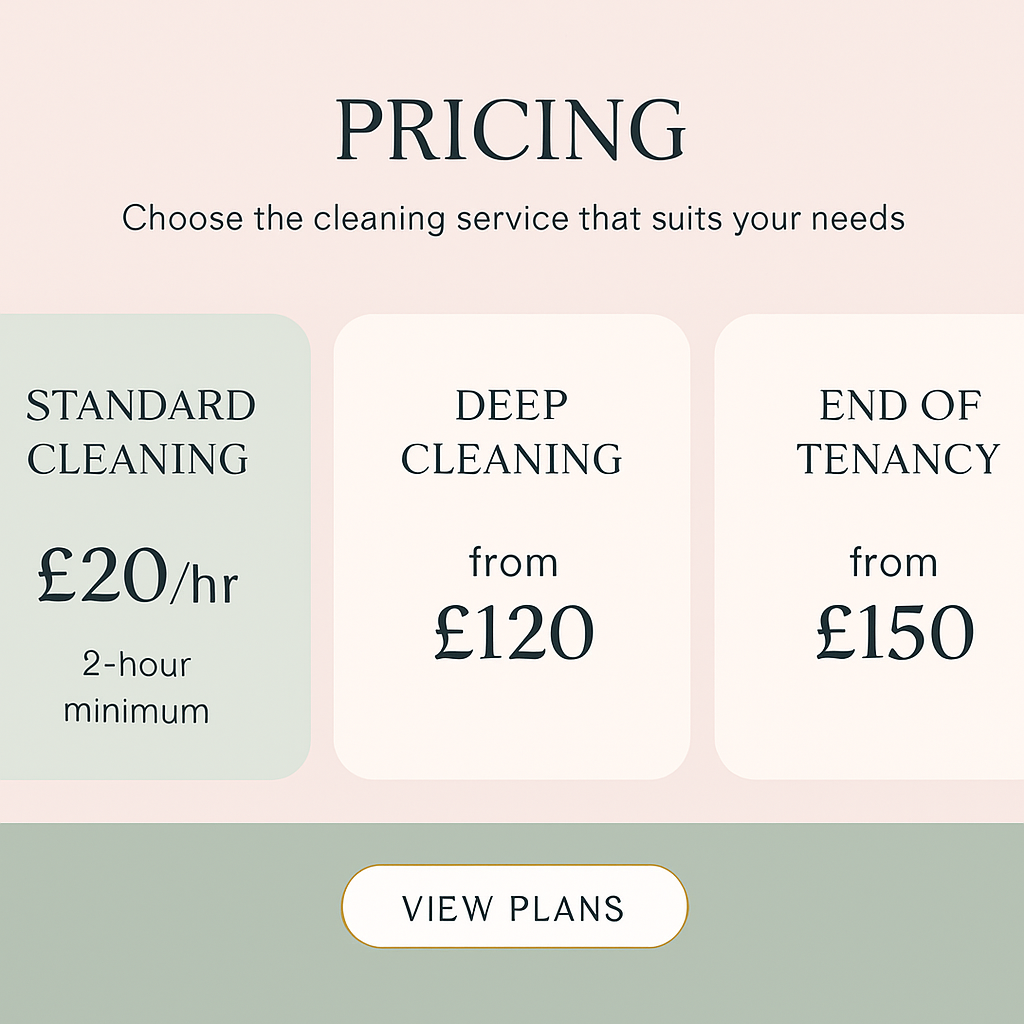
Task: Click the VIEW PLANS button
Action: pos(514,907)
